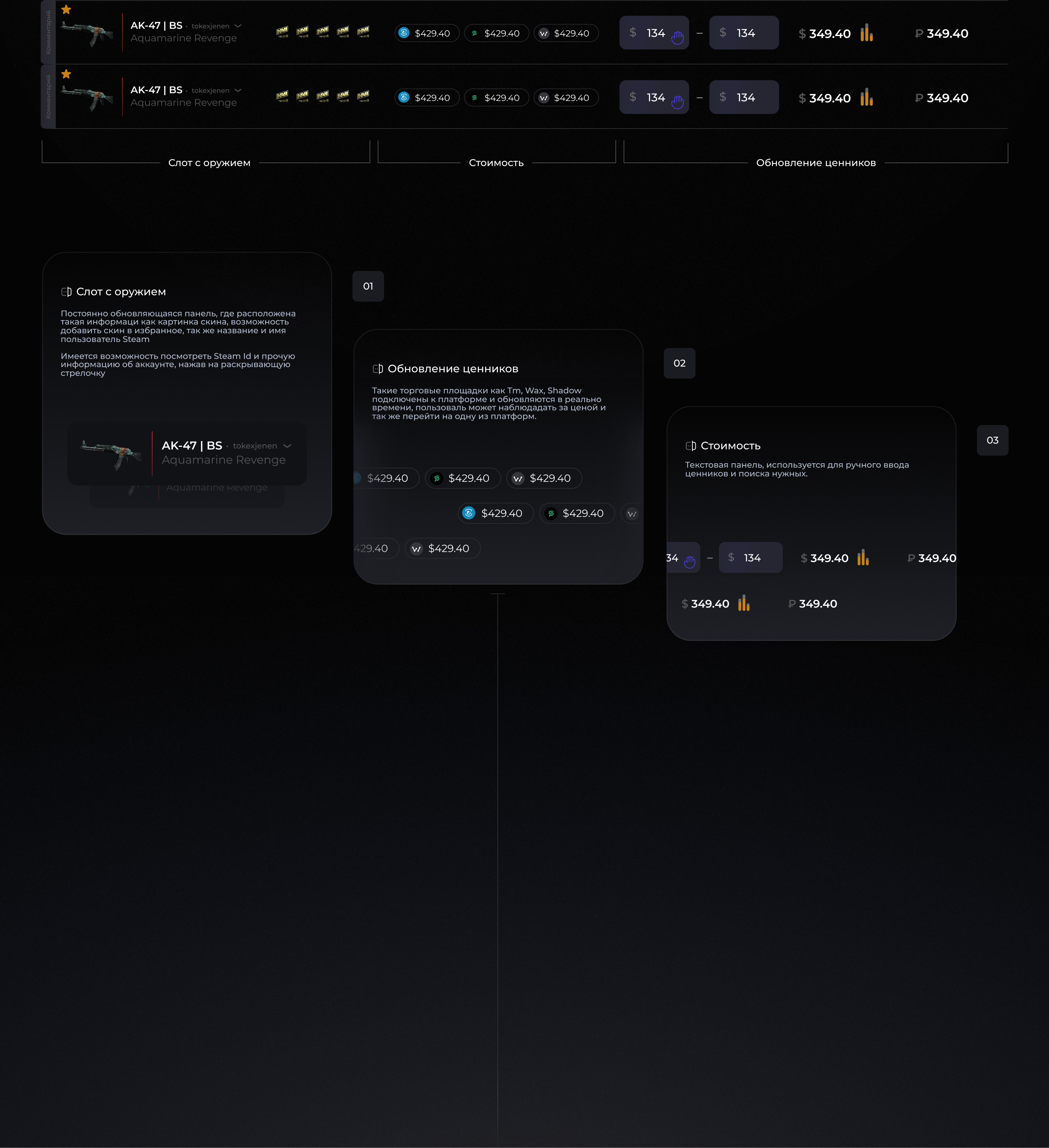Toggle favorite star on first AK-47 row
The height and width of the screenshot is (1148, 1049).
click(x=66, y=10)
